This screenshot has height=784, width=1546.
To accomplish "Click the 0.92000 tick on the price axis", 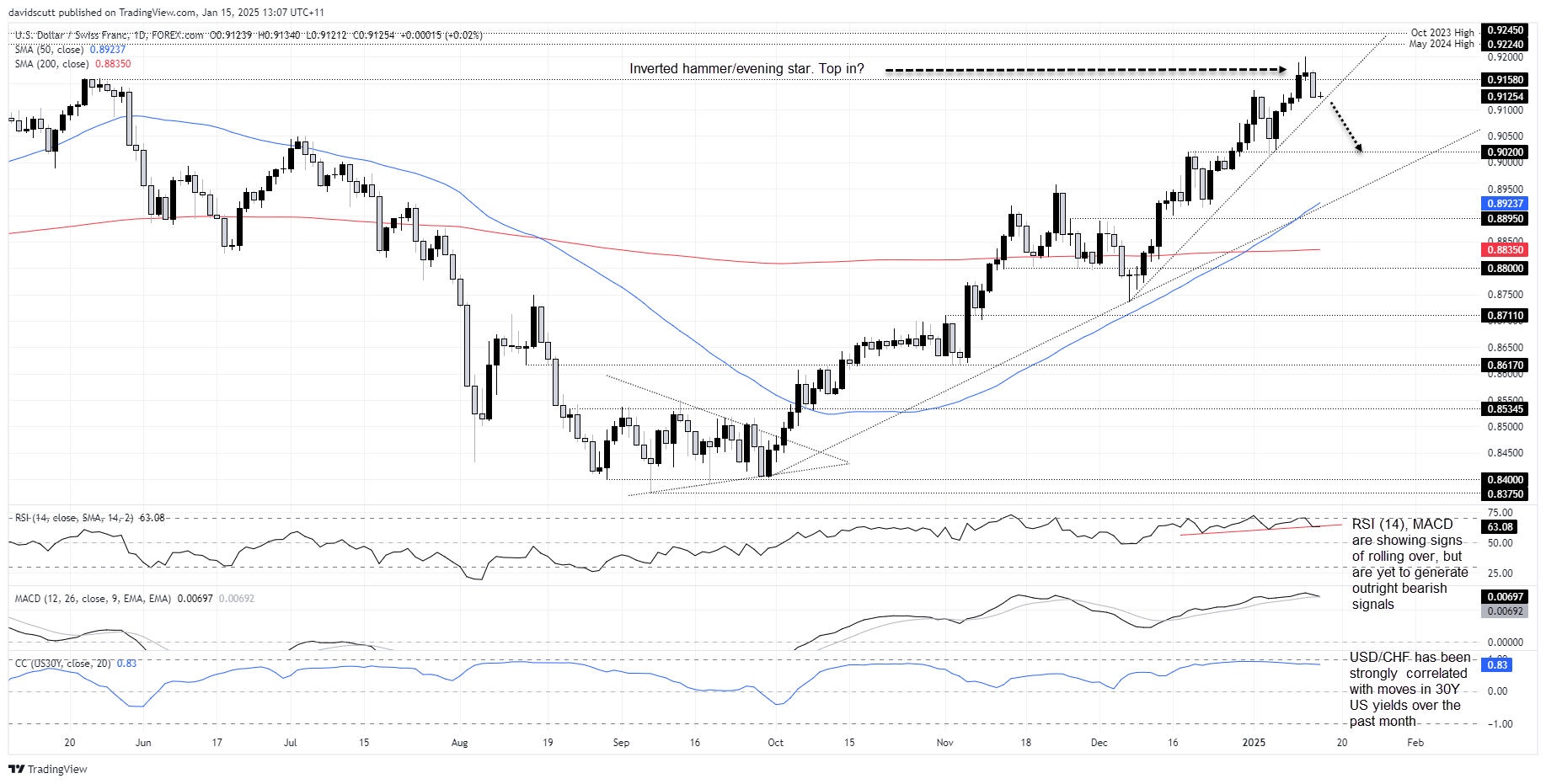I will click(x=1505, y=57).
